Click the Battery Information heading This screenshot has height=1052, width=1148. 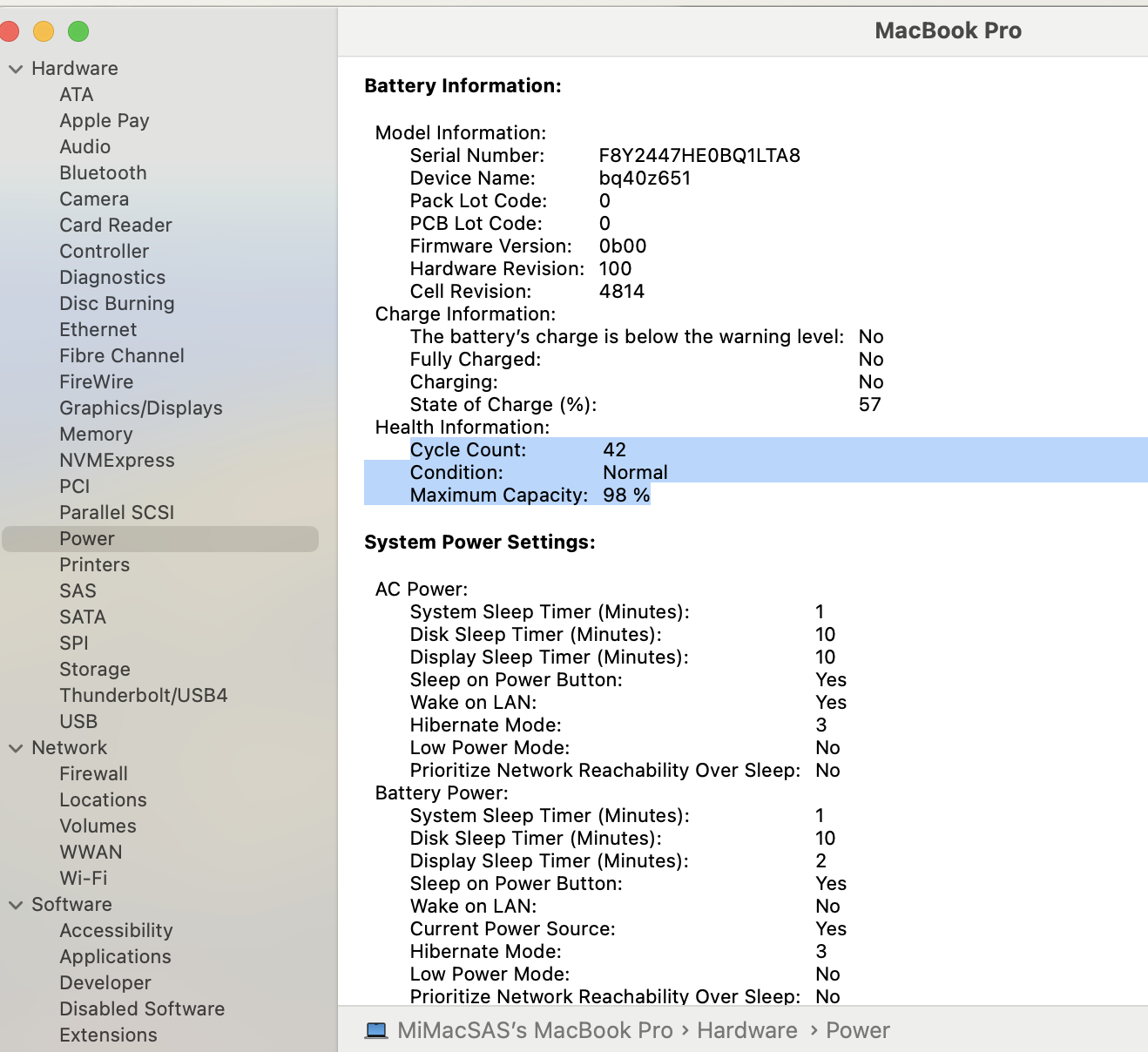point(463,86)
